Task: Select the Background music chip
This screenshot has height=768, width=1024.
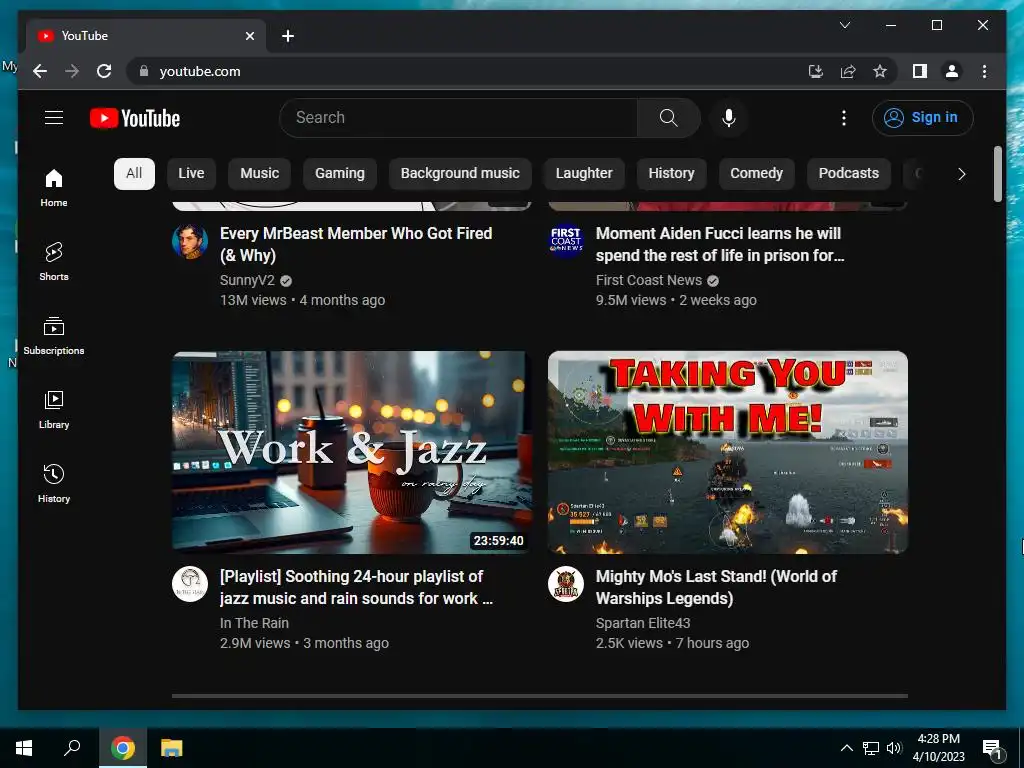Action: pyautogui.click(x=460, y=173)
